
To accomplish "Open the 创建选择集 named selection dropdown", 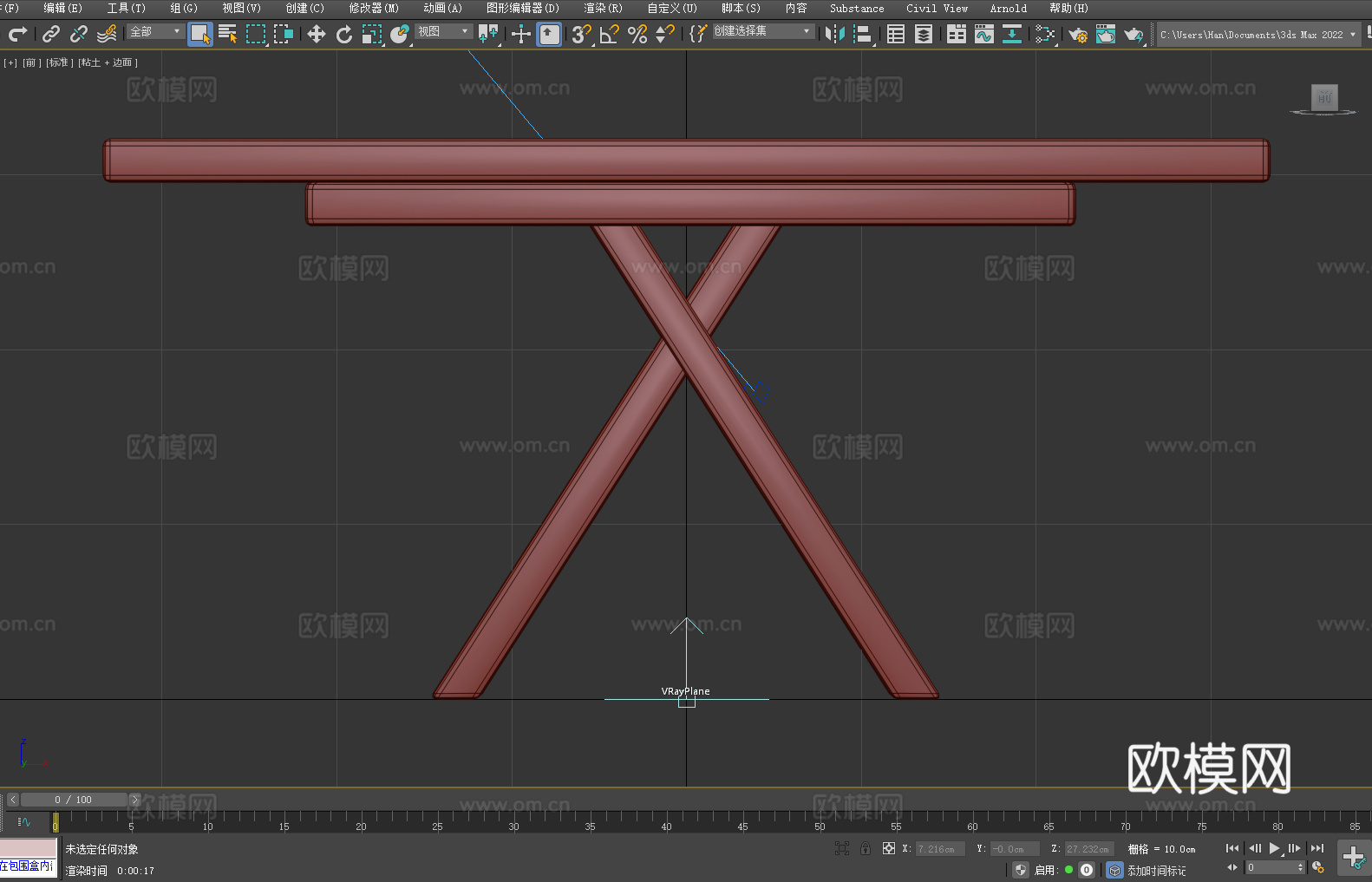I will point(763,31).
